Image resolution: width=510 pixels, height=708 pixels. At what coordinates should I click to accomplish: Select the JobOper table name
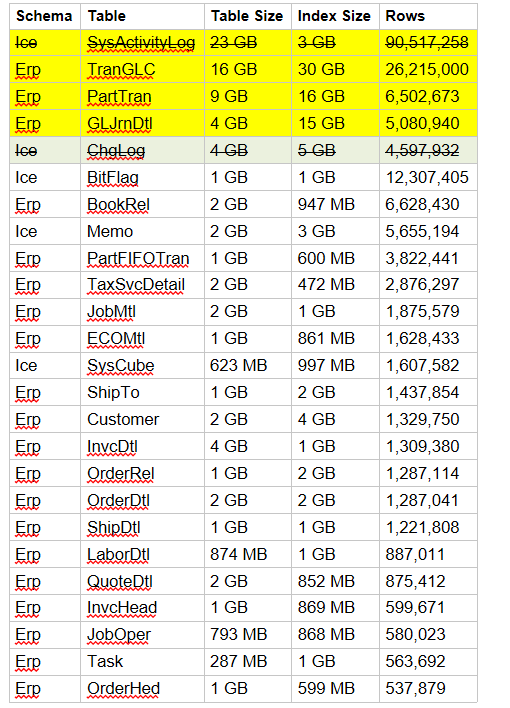119,635
